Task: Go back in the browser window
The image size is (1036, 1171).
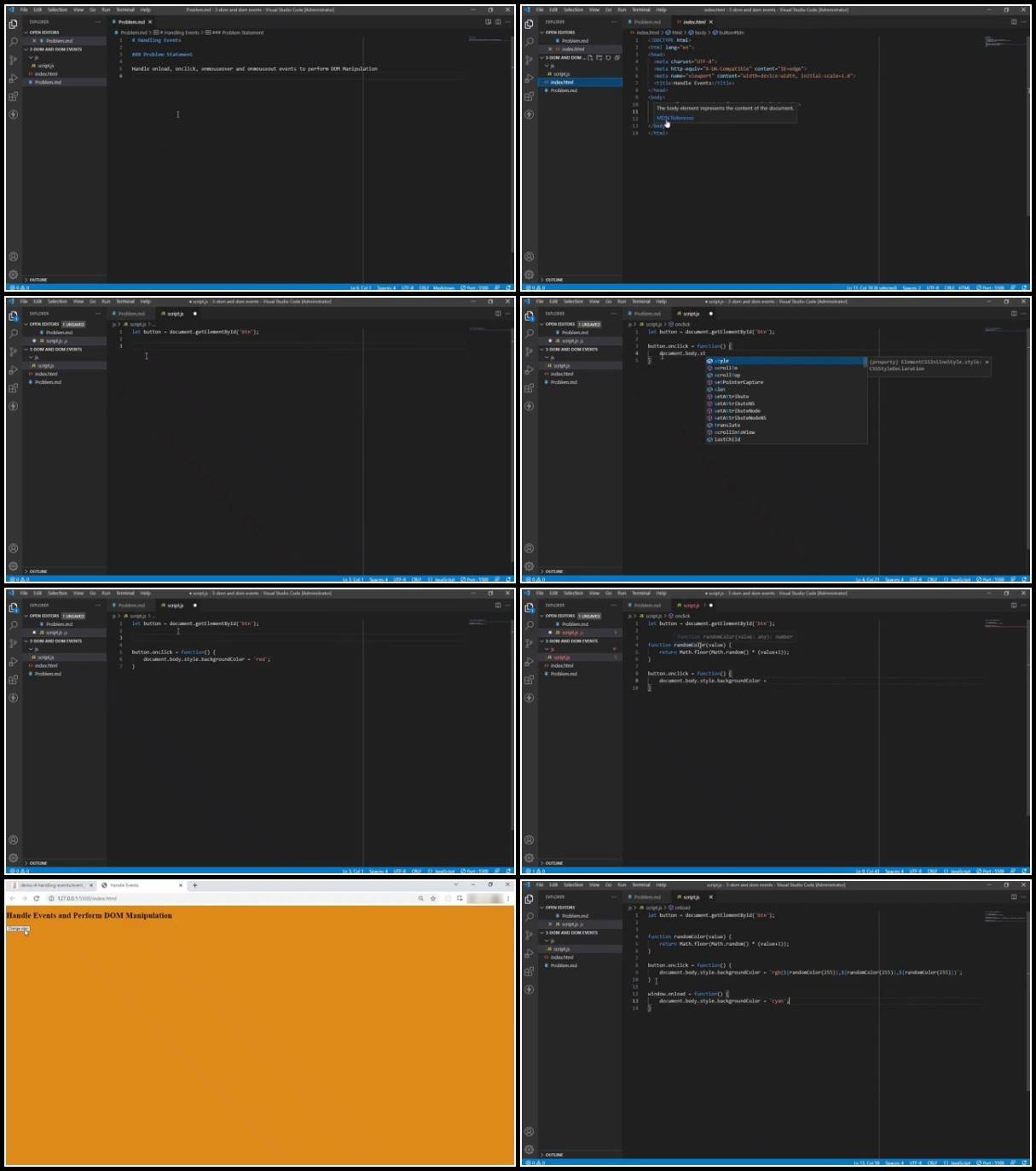Action: (12, 898)
